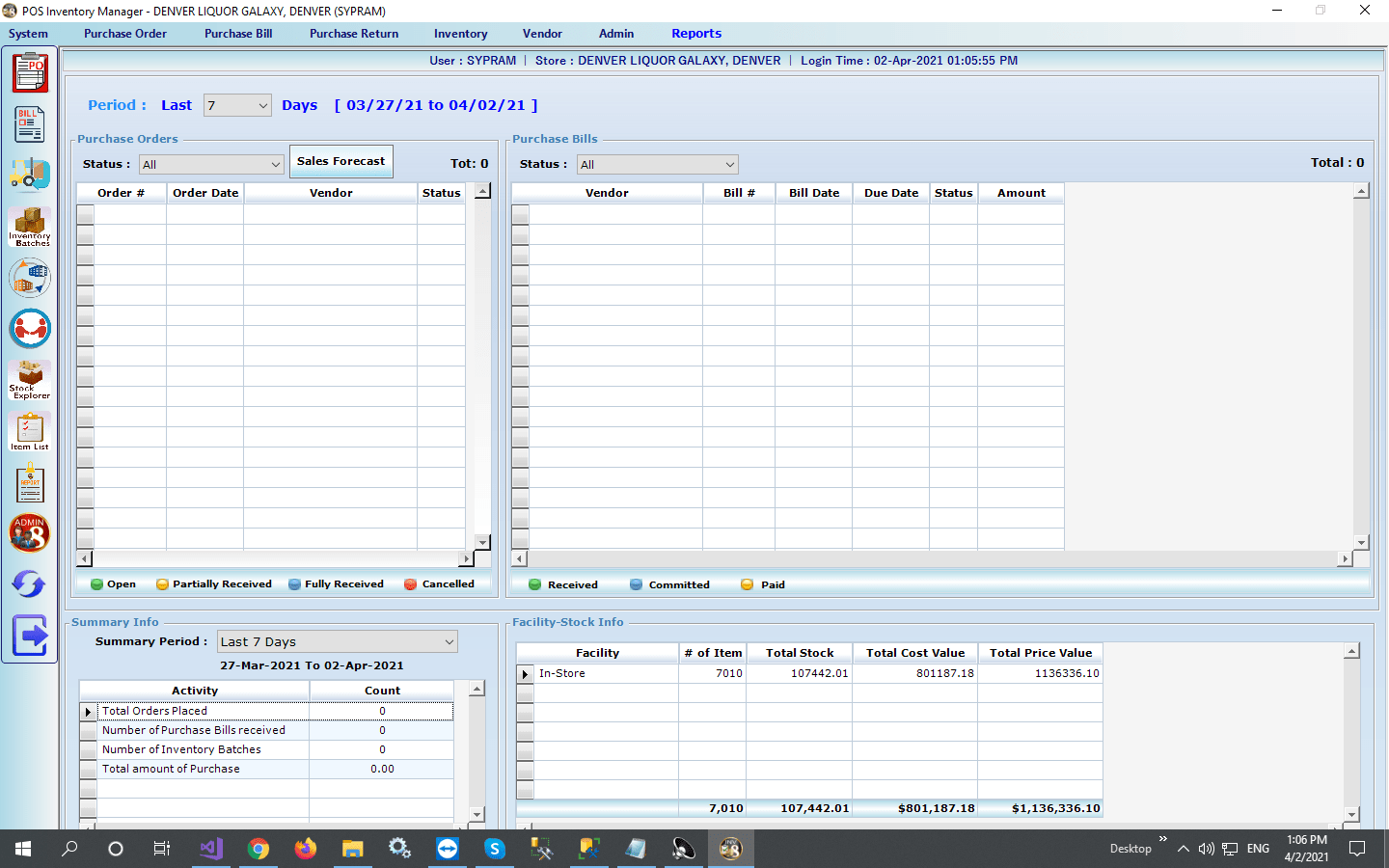Open the Reports menu

pyautogui.click(x=695, y=34)
